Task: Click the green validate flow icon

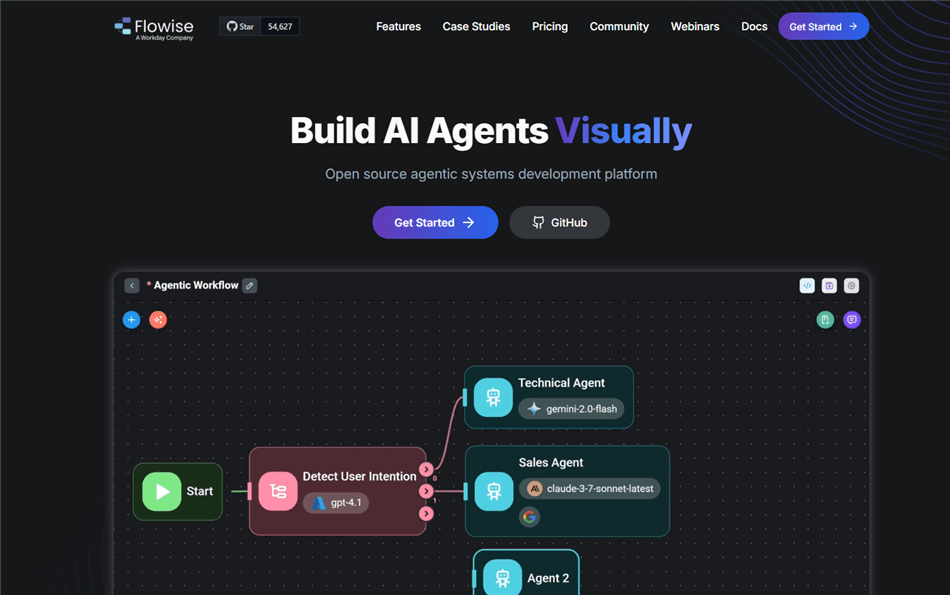Action: [825, 319]
